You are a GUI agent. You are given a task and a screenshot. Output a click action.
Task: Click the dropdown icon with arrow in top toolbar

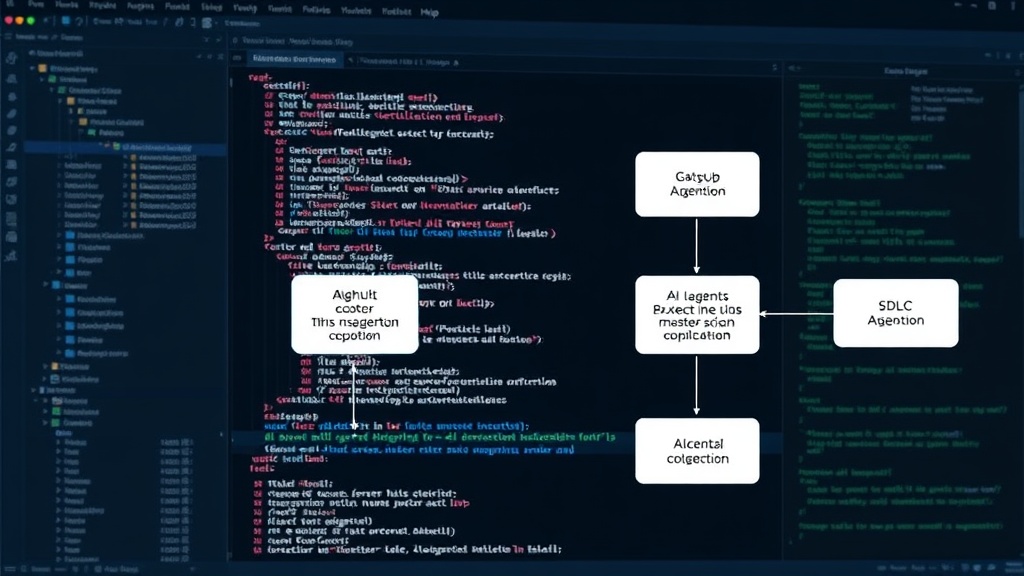[x=208, y=23]
